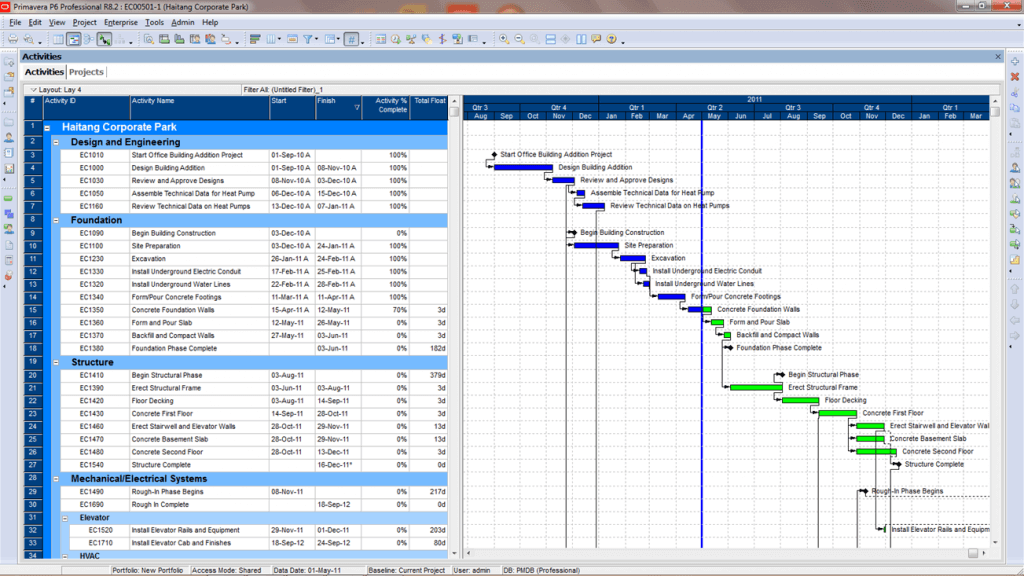Viewport: 1024px width, 576px height.
Task: Click the Add plus icon in right sidebar
Action: click(1015, 61)
